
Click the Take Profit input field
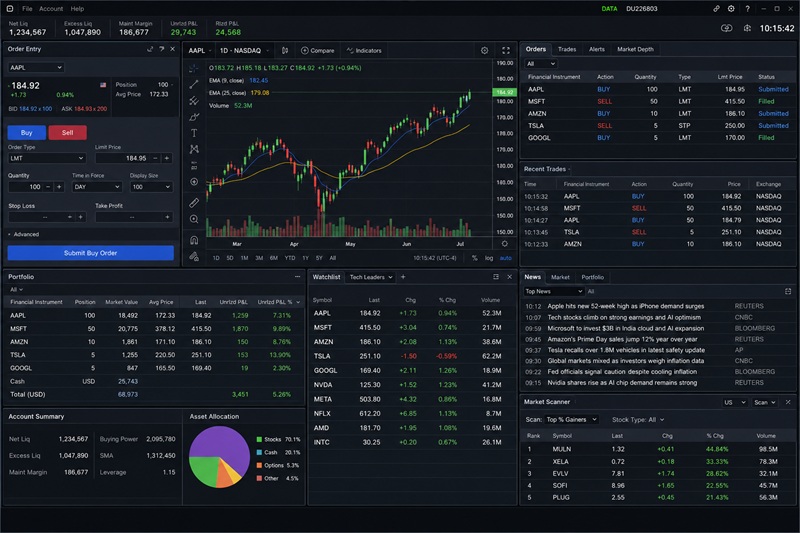tap(134, 217)
